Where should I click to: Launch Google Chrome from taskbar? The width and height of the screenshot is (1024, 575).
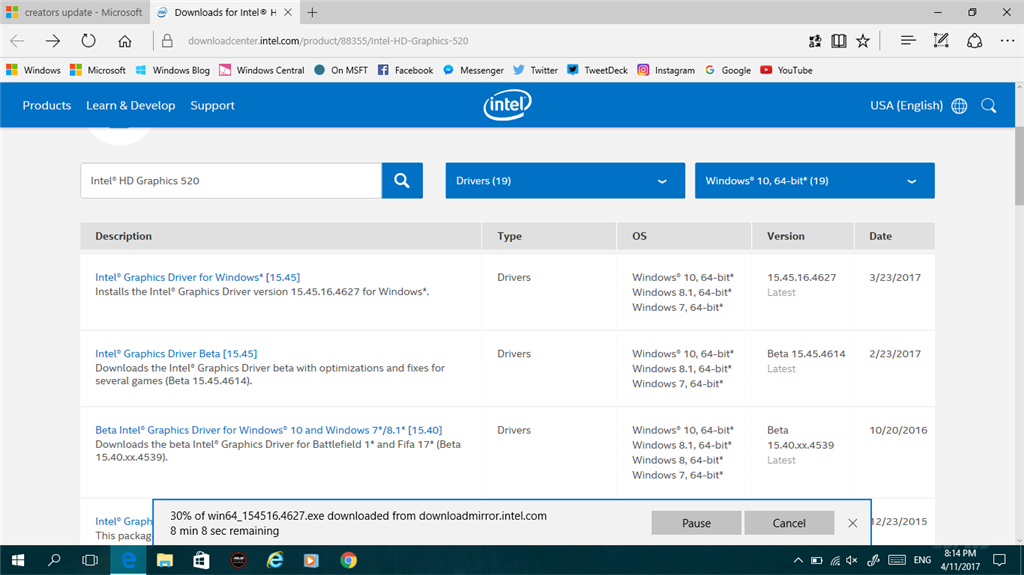(x=348, y=560)
